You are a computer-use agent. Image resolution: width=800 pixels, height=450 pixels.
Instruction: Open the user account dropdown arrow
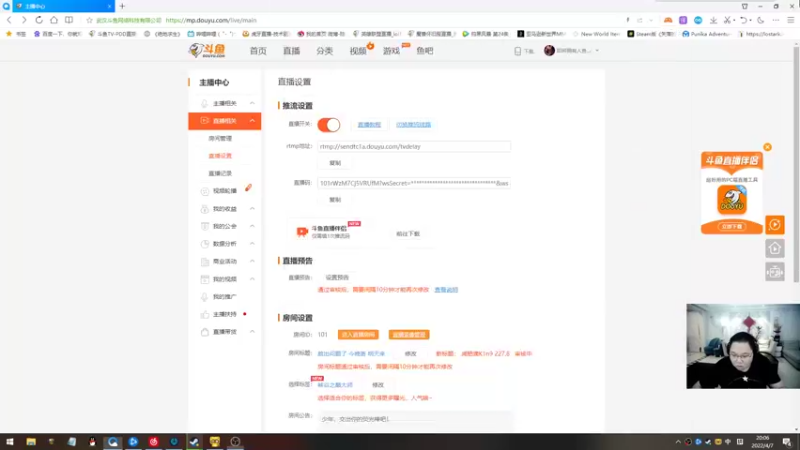597,51
